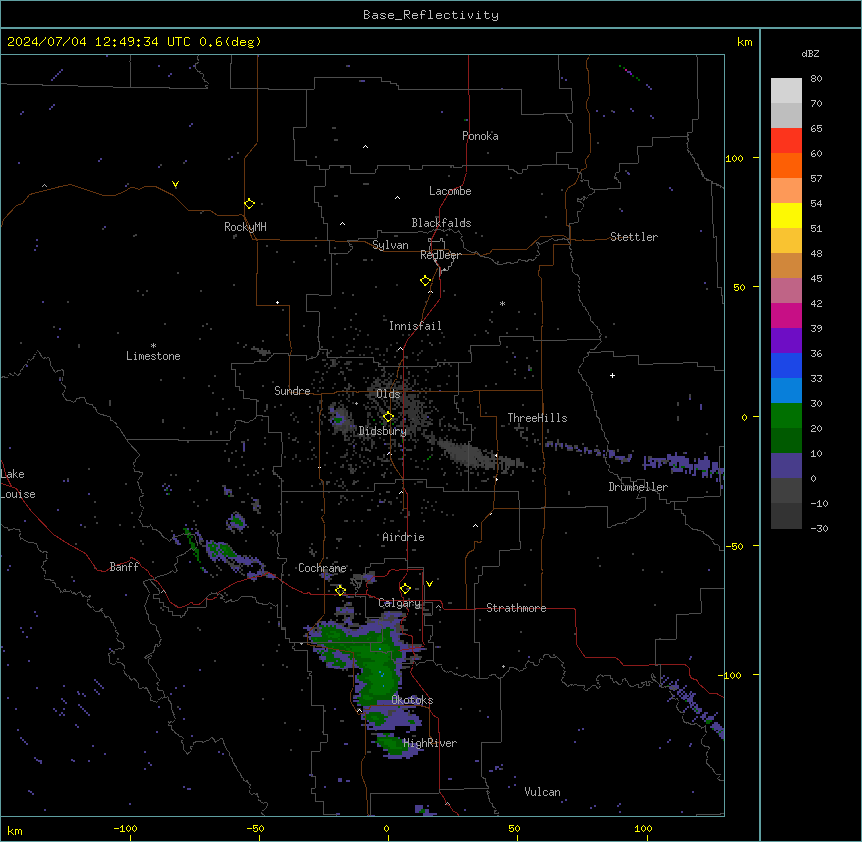The width and height of the screenshot is (862, 842).
Task: Select the yellow diamond marker above the Calgary label
Action: pyautogui.click(x=405, y=589)
